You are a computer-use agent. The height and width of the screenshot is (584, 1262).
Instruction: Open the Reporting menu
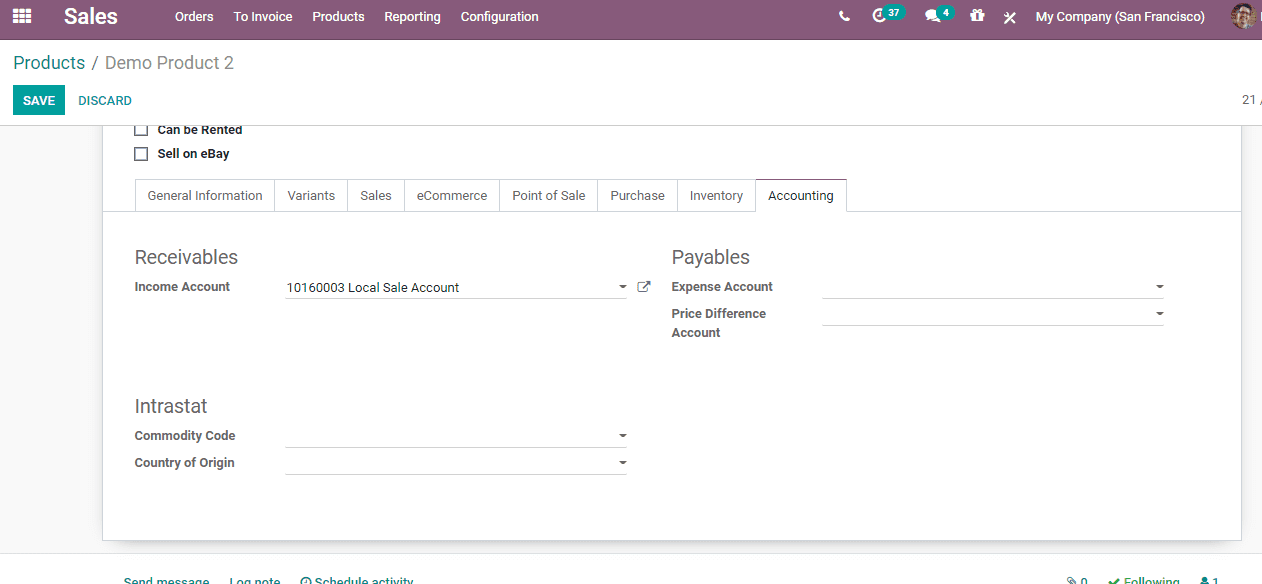point(412,17)
